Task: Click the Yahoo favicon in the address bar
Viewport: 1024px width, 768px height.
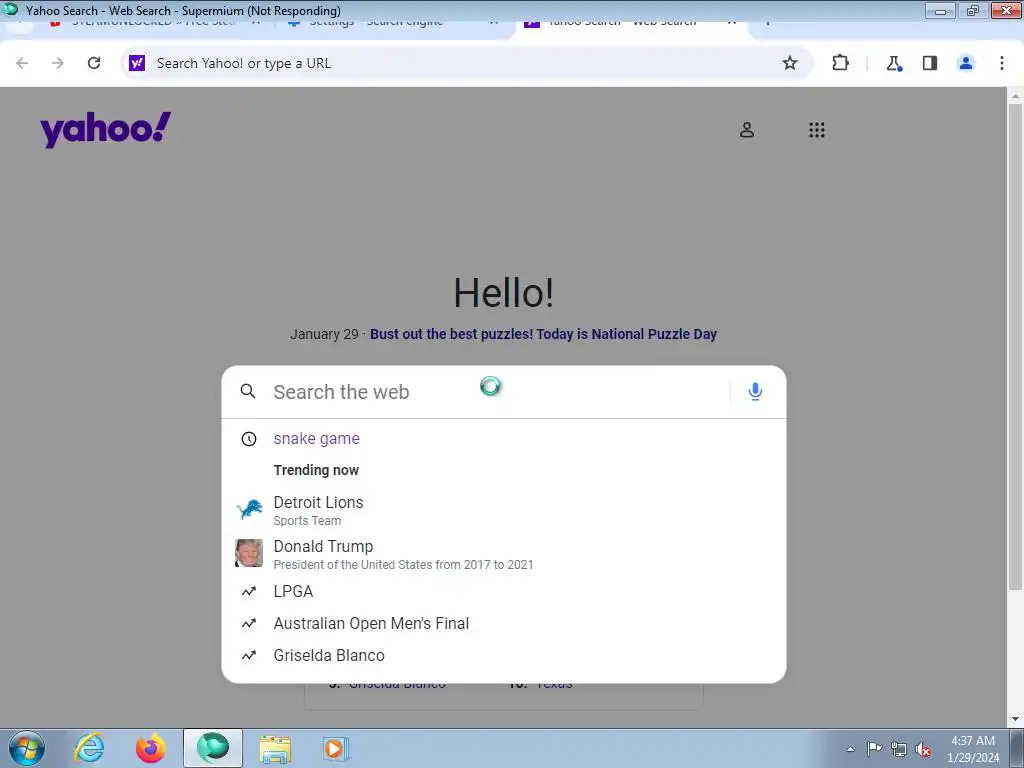Action: click(x=137, y=63)
